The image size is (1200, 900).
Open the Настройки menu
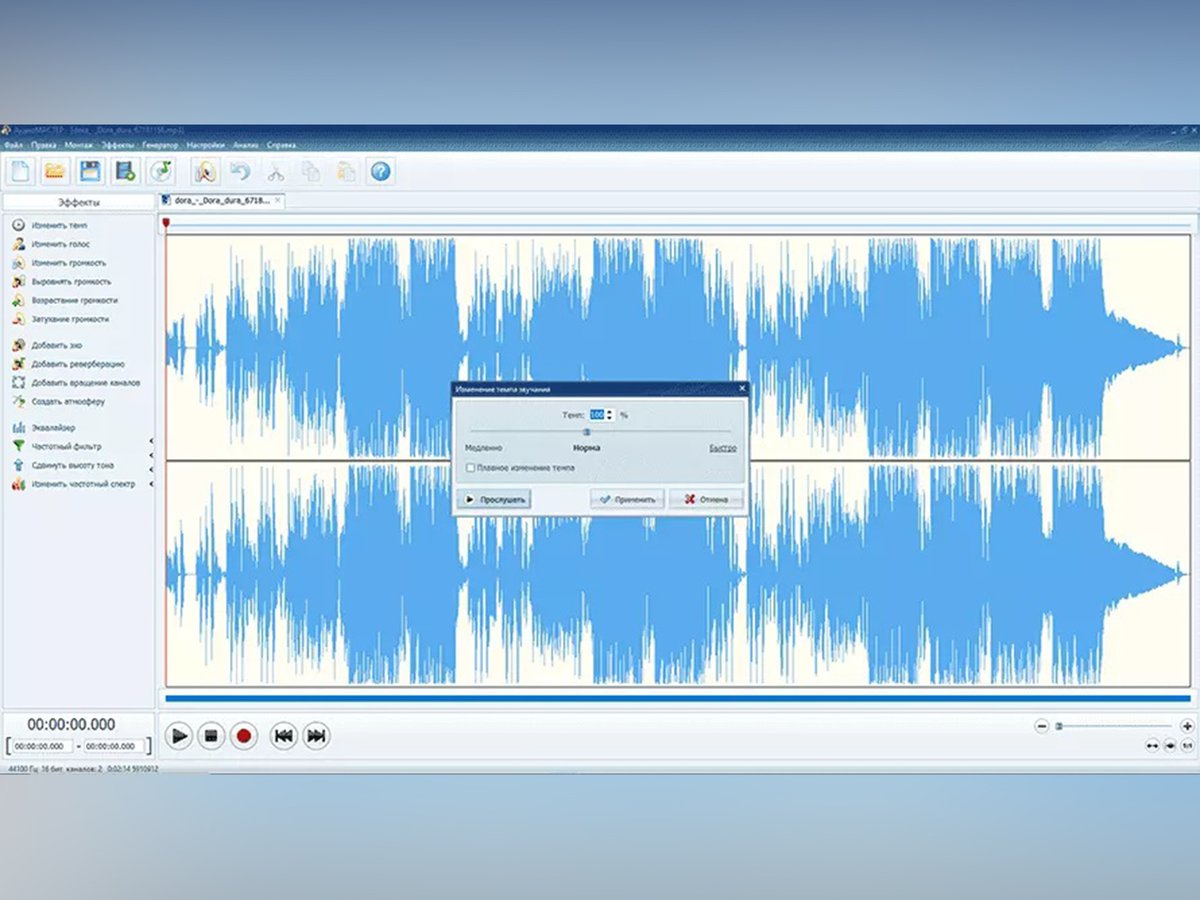tap(205, 146)
